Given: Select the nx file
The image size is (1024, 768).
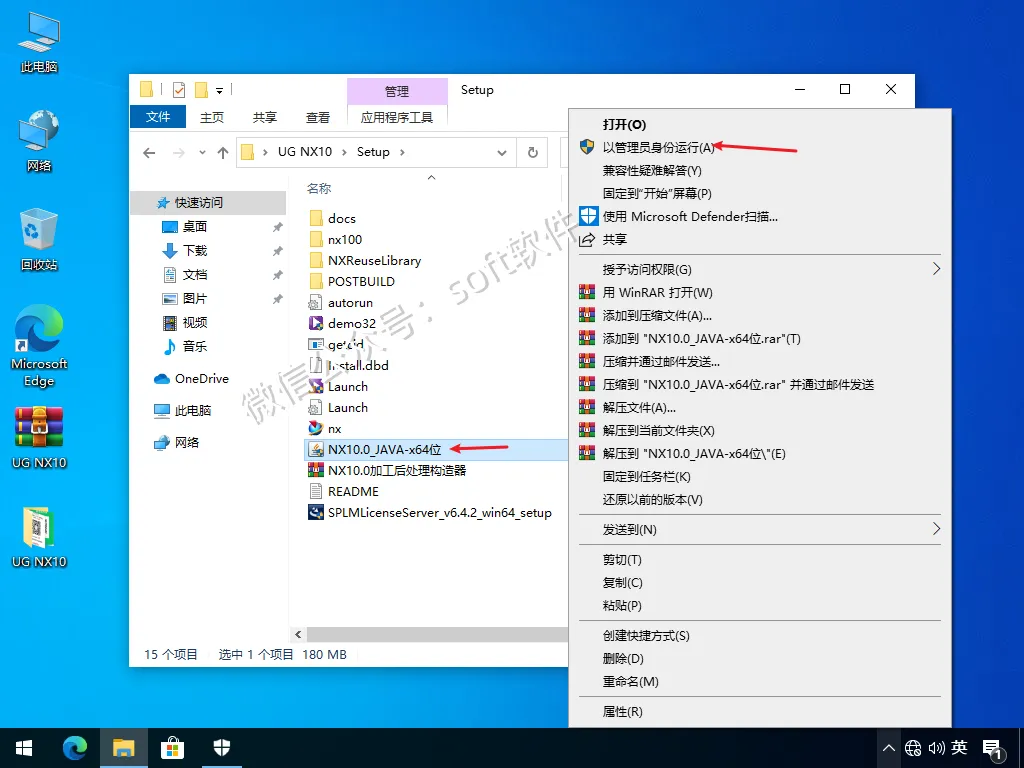Looking at the screenshot, I should [334, 428].
